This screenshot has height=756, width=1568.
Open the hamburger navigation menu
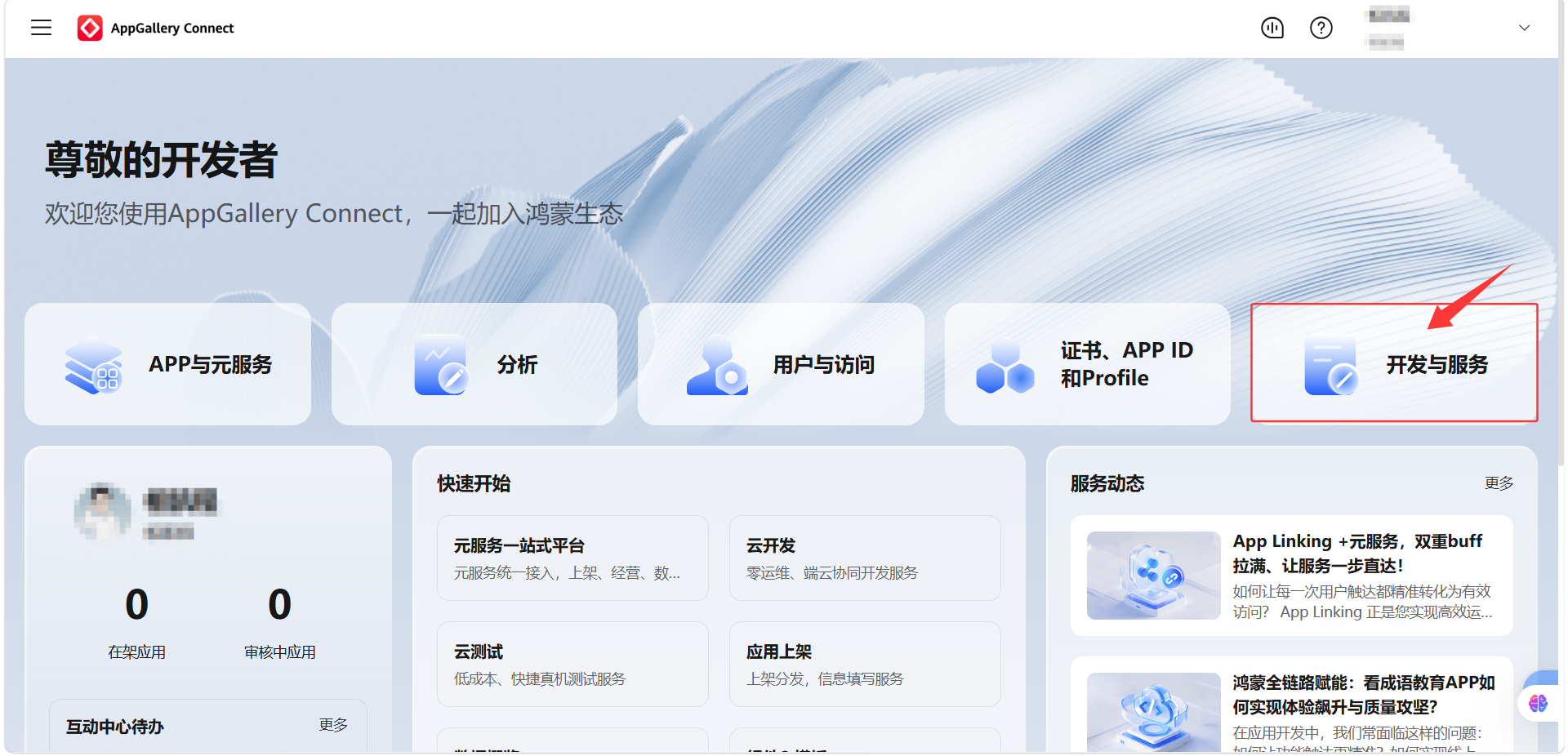tap(41, 28)
